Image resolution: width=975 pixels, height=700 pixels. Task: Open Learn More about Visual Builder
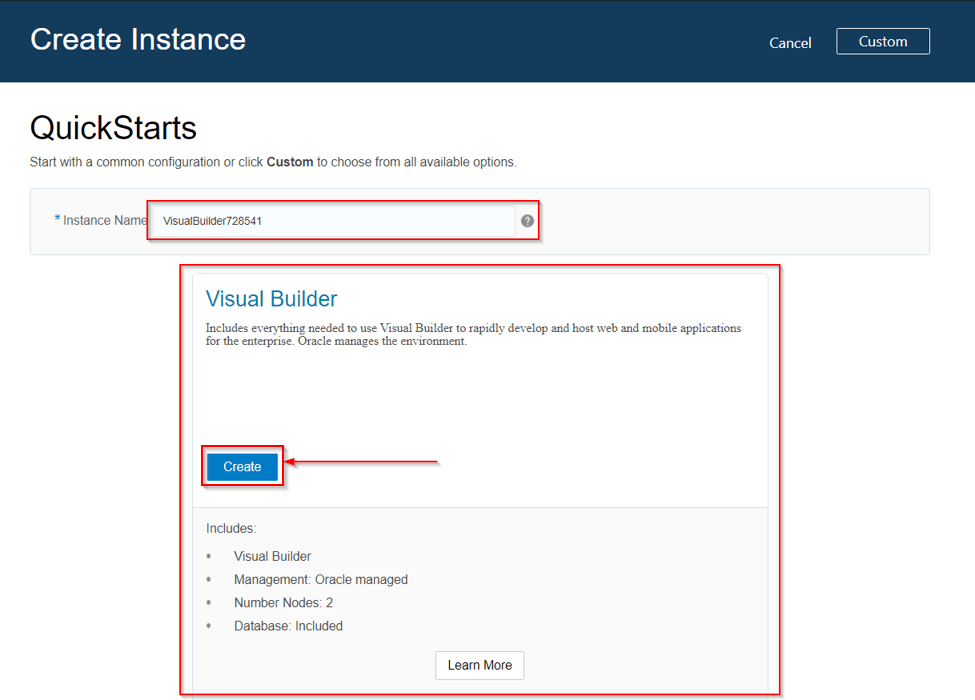tap(479, 665)
